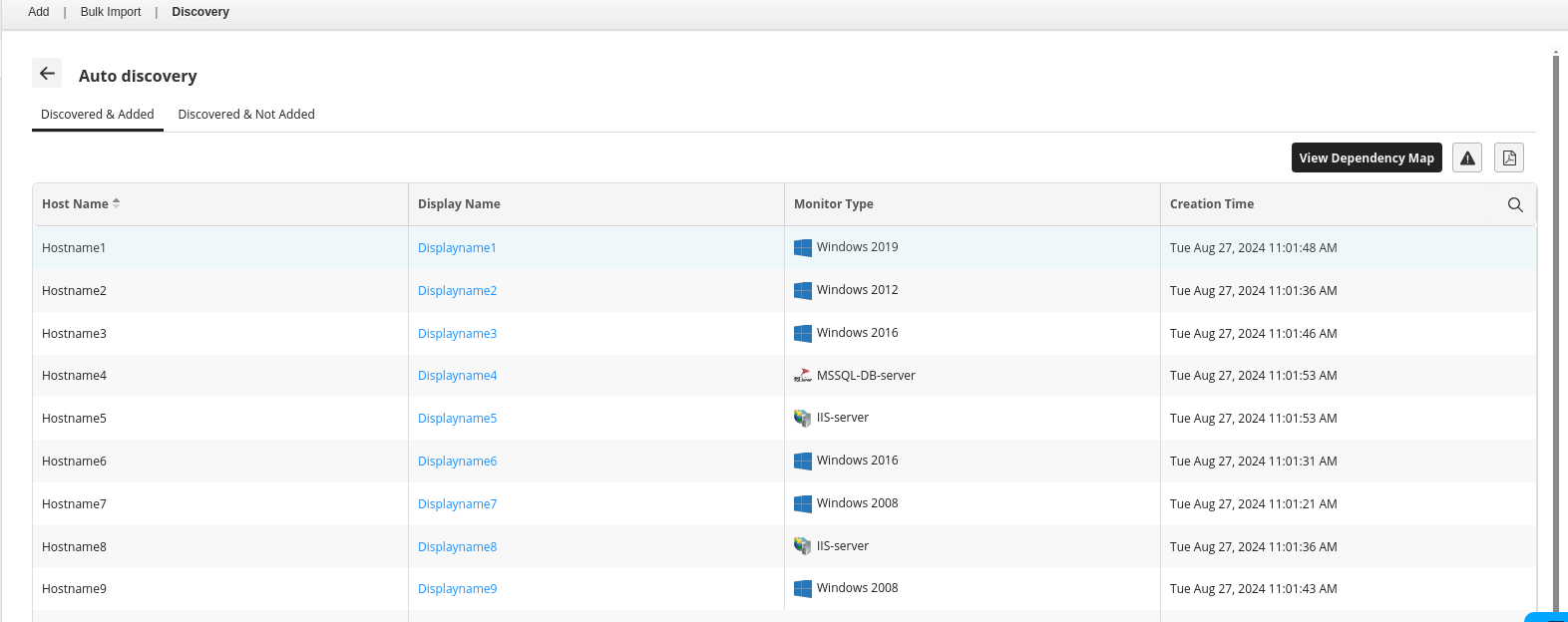Open the Displayname9 link
The height and width of the screenshot is (622, 1568).
click(457, 589)
